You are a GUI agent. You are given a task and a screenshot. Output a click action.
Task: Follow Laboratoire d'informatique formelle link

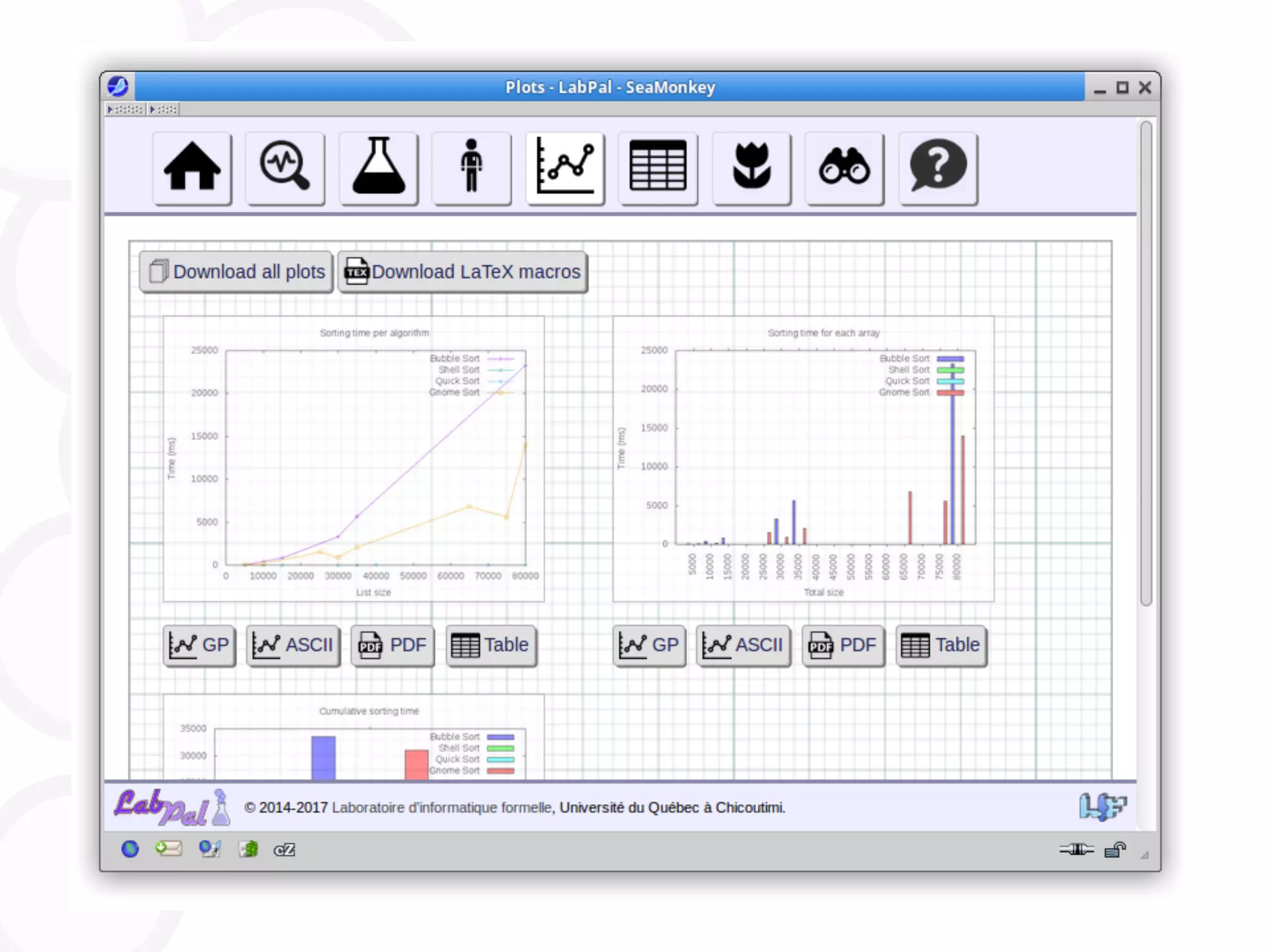coord(442,808)
